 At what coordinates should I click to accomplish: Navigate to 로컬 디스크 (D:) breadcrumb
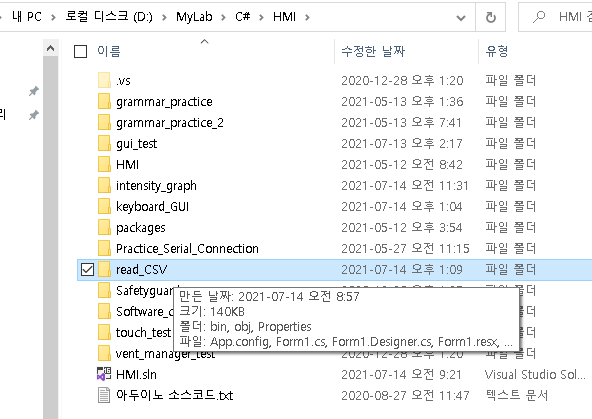109,17
